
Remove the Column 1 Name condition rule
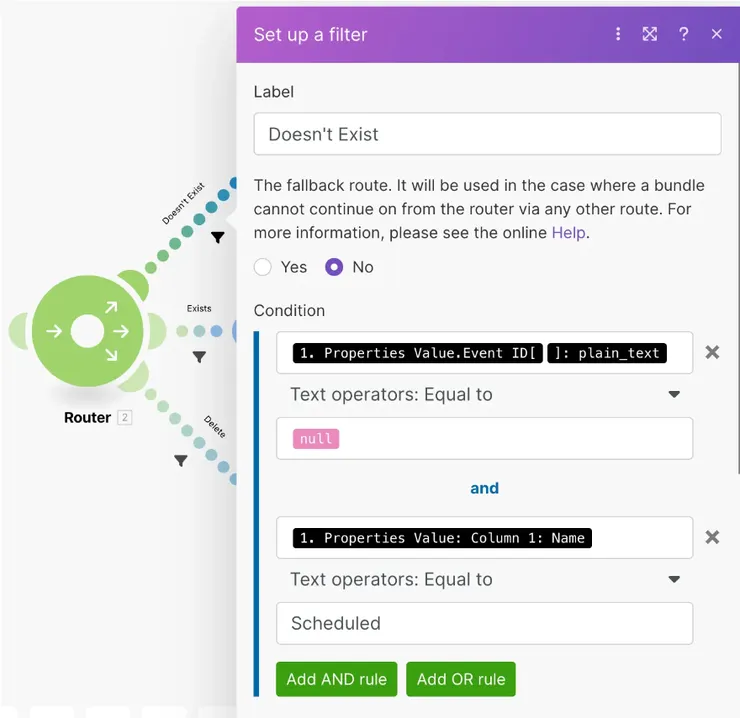[712, 537]
